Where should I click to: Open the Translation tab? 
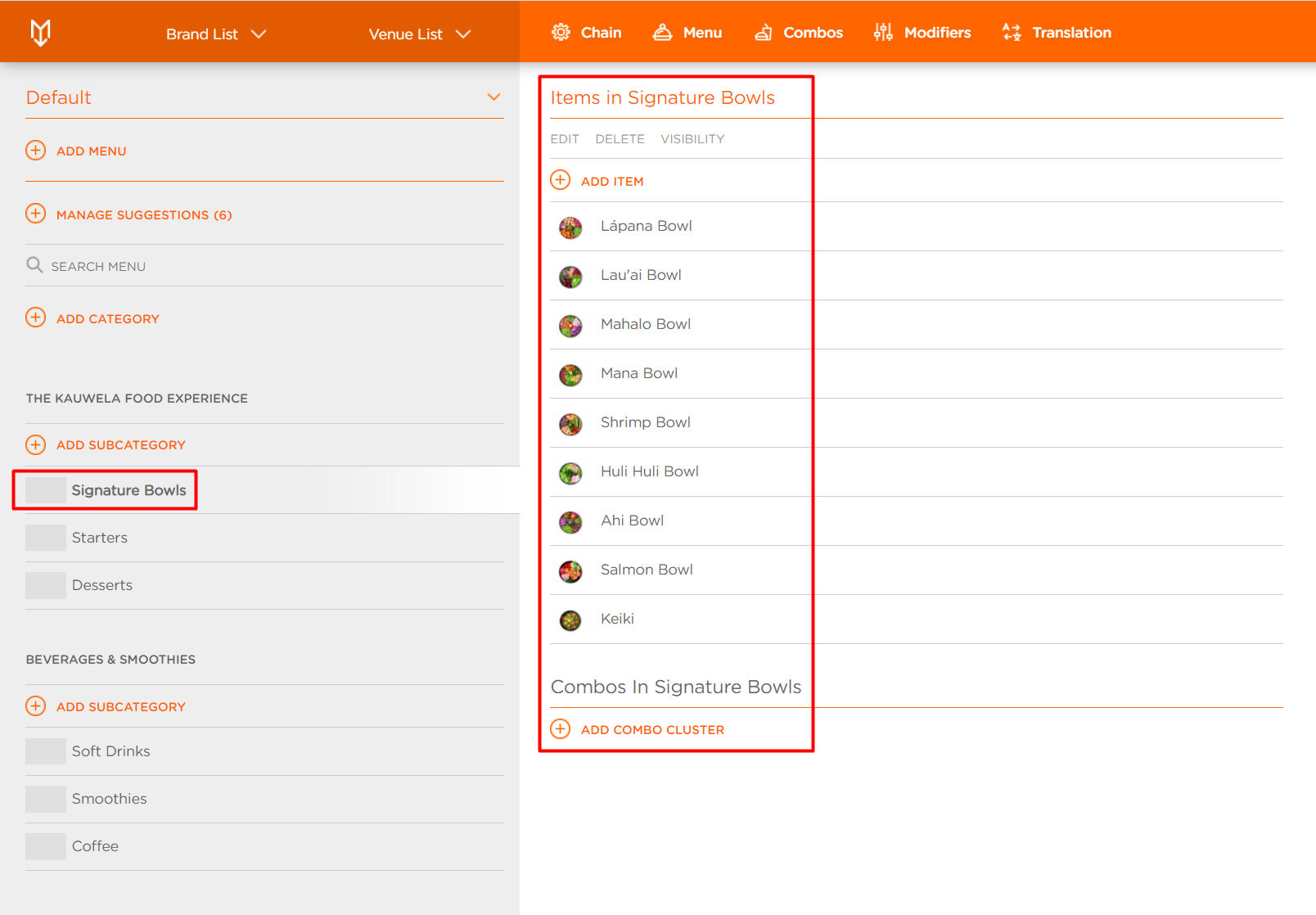click(1057, 33)
